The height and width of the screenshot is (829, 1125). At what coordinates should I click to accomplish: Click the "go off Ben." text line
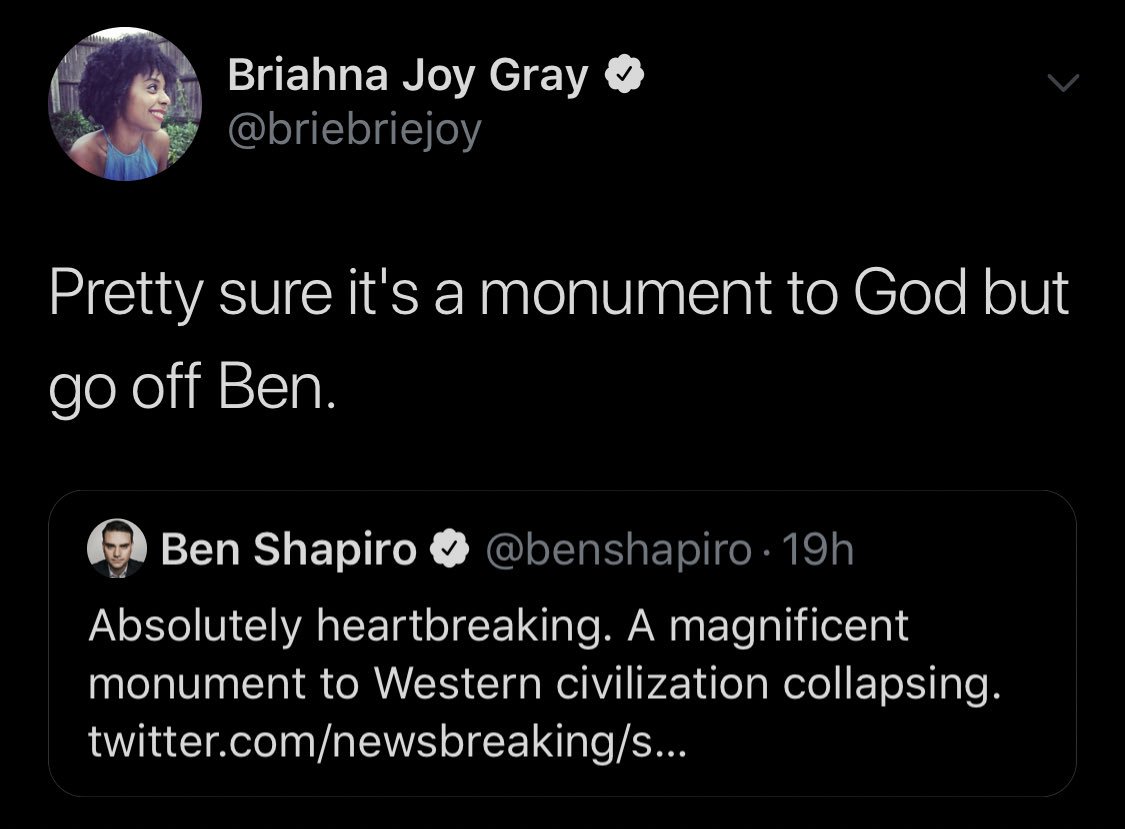[x=190, y=391]
